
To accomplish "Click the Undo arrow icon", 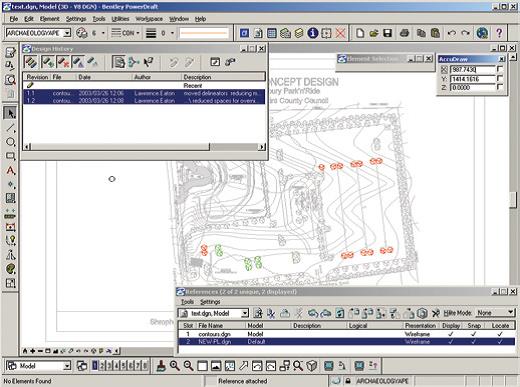I will (452, 33).
